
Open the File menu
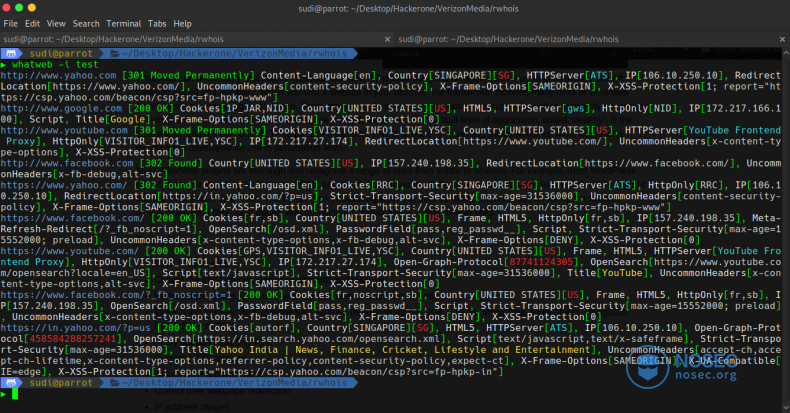click(10, 24)
